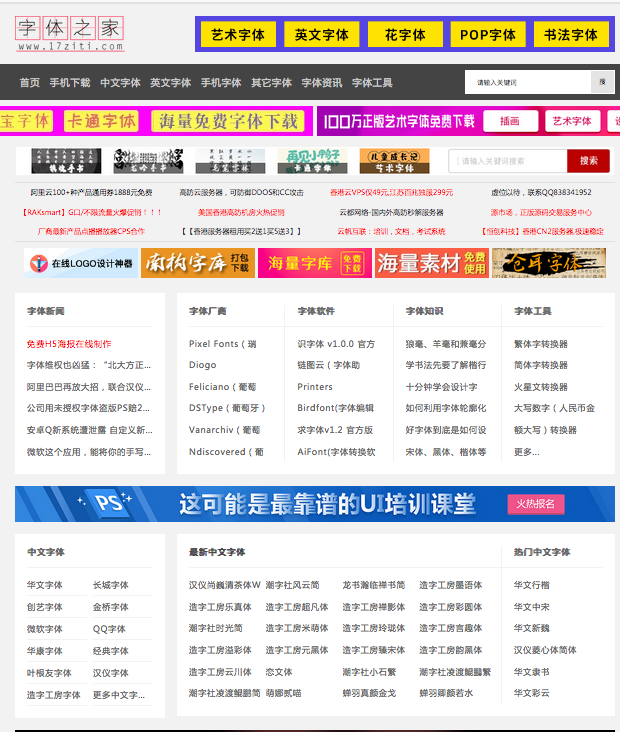Open the 华文行楷 popular font link
The height and width of the screenshot is (732, 620).
pos(532,585)
